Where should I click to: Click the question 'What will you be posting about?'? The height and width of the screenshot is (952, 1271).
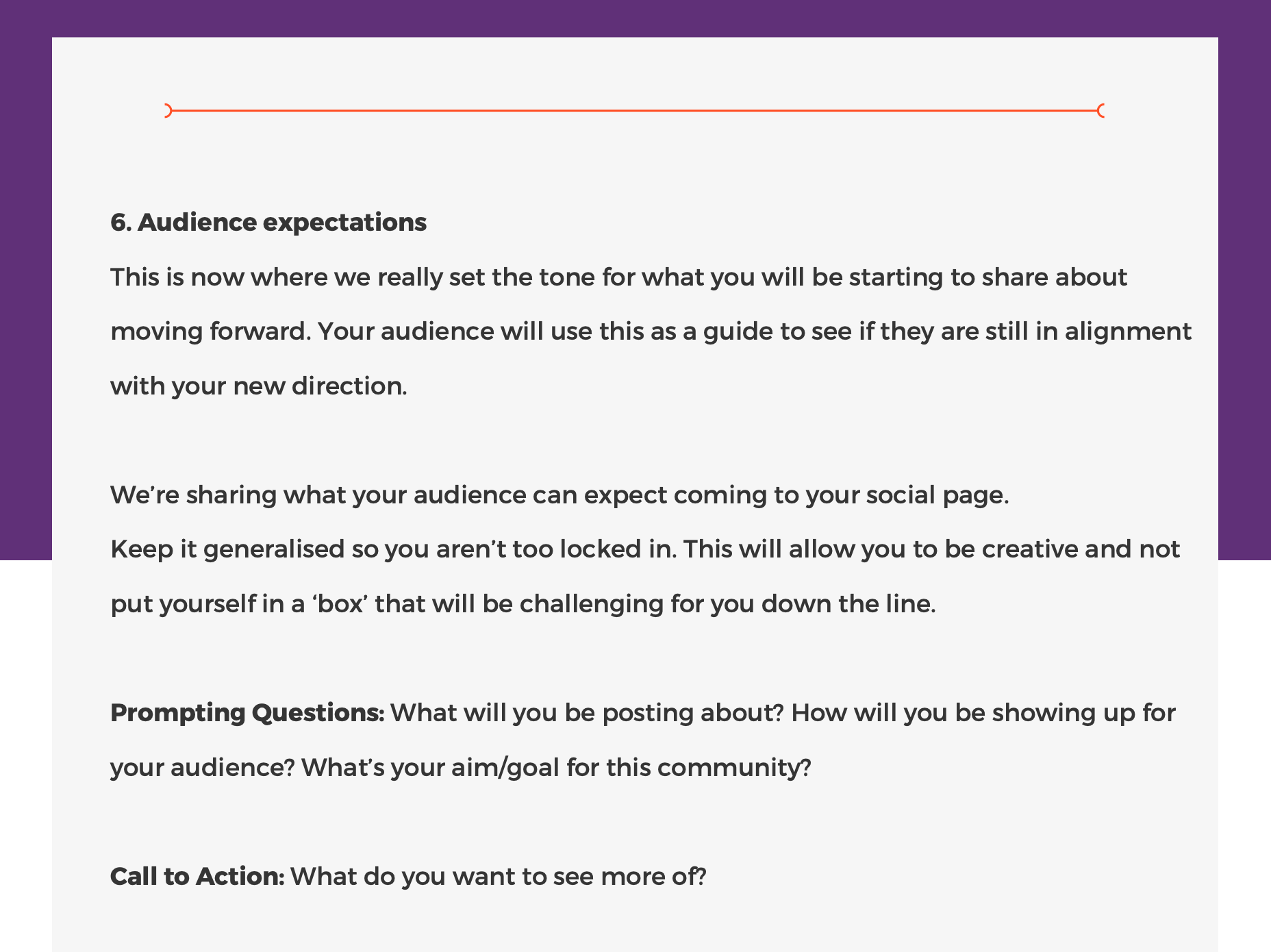[587, 713]
